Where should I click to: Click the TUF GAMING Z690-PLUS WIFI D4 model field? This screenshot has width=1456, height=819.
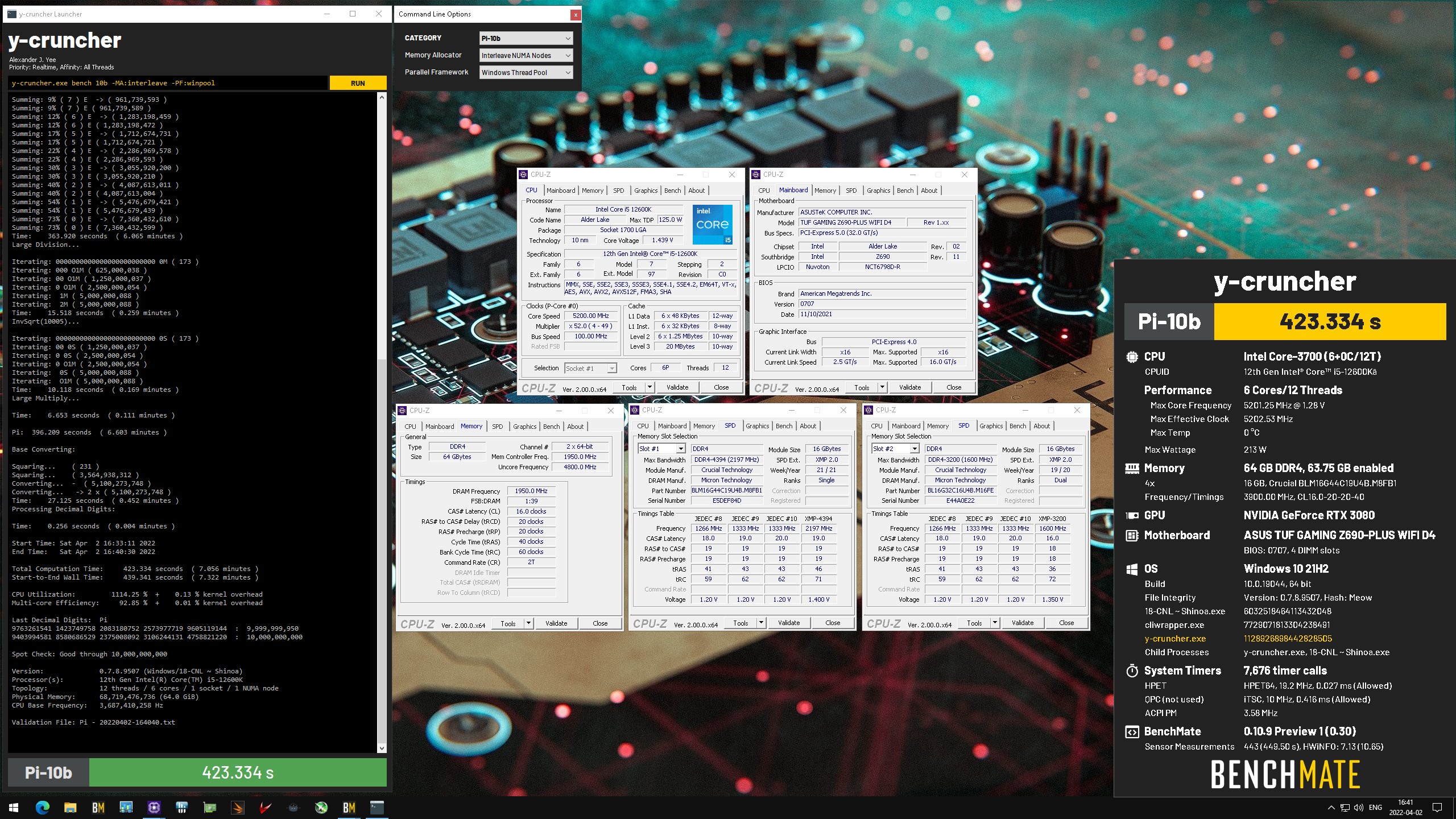(x=850, y=222)
